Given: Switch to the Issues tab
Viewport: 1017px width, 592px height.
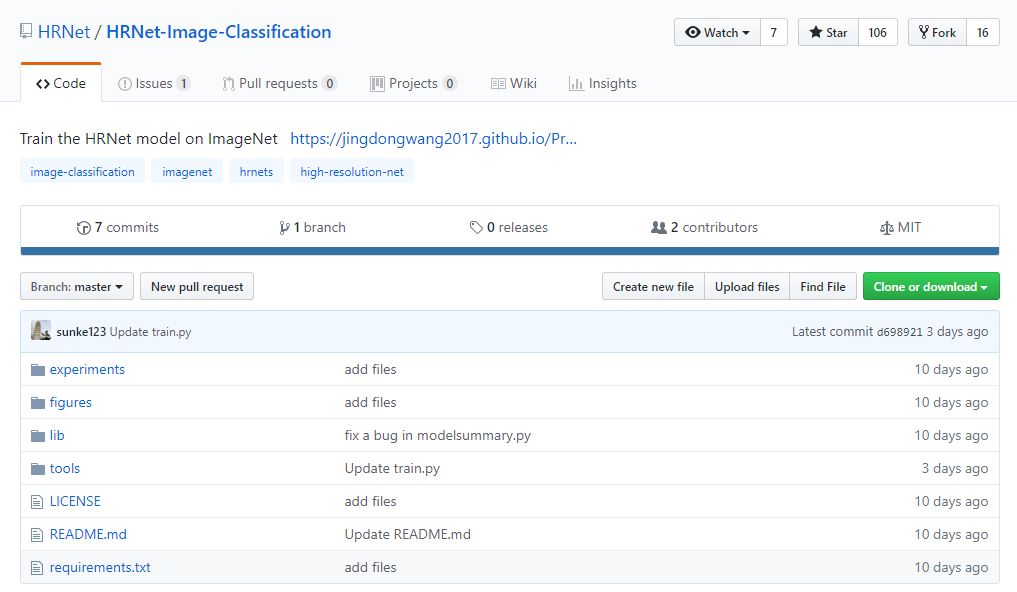Looking at the screenshot, I should pyautogui.click(x=154, y=84).
